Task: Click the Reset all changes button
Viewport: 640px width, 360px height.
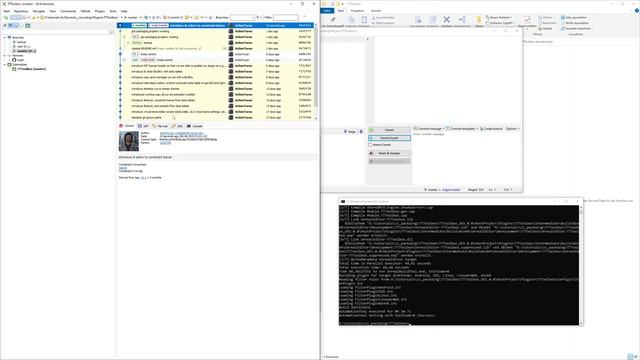Action: pos(389,153)
